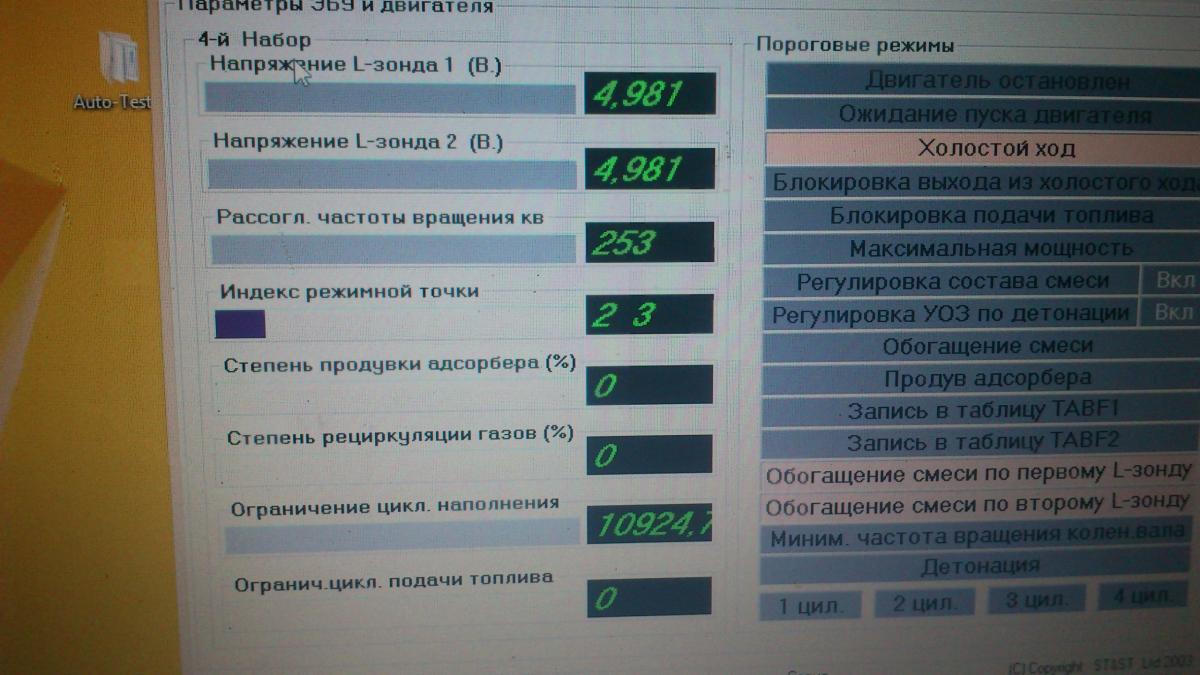Click the 'Пороговые режимы' group title
Image resolution: width=1200 pixels, height=675 pixels.
(x=855, y=45)
